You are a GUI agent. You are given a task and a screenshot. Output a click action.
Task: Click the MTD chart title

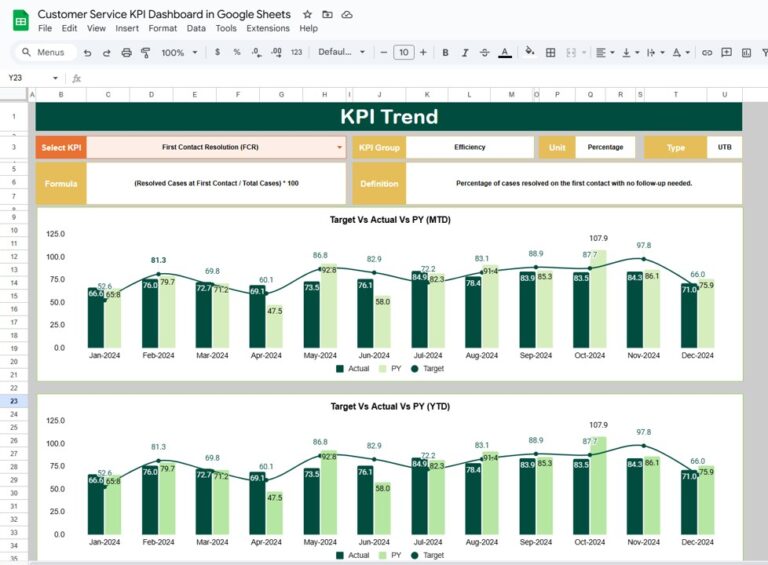390,220
